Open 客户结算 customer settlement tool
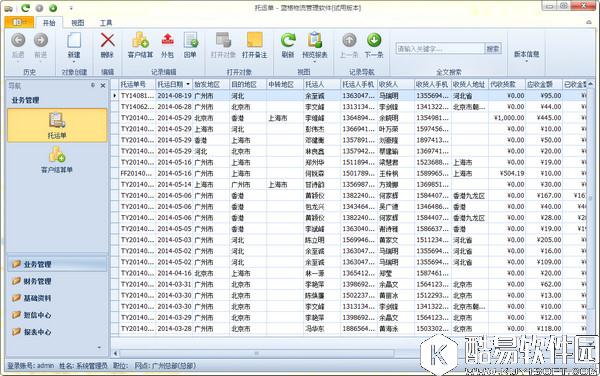 point(140,45)
